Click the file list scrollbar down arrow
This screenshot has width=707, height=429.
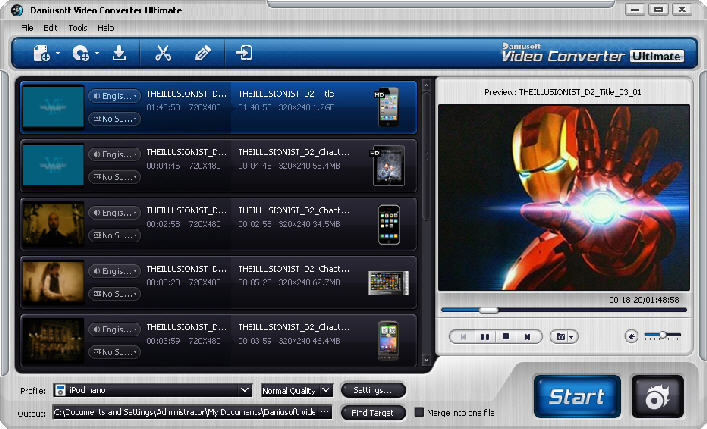point(426,360)
